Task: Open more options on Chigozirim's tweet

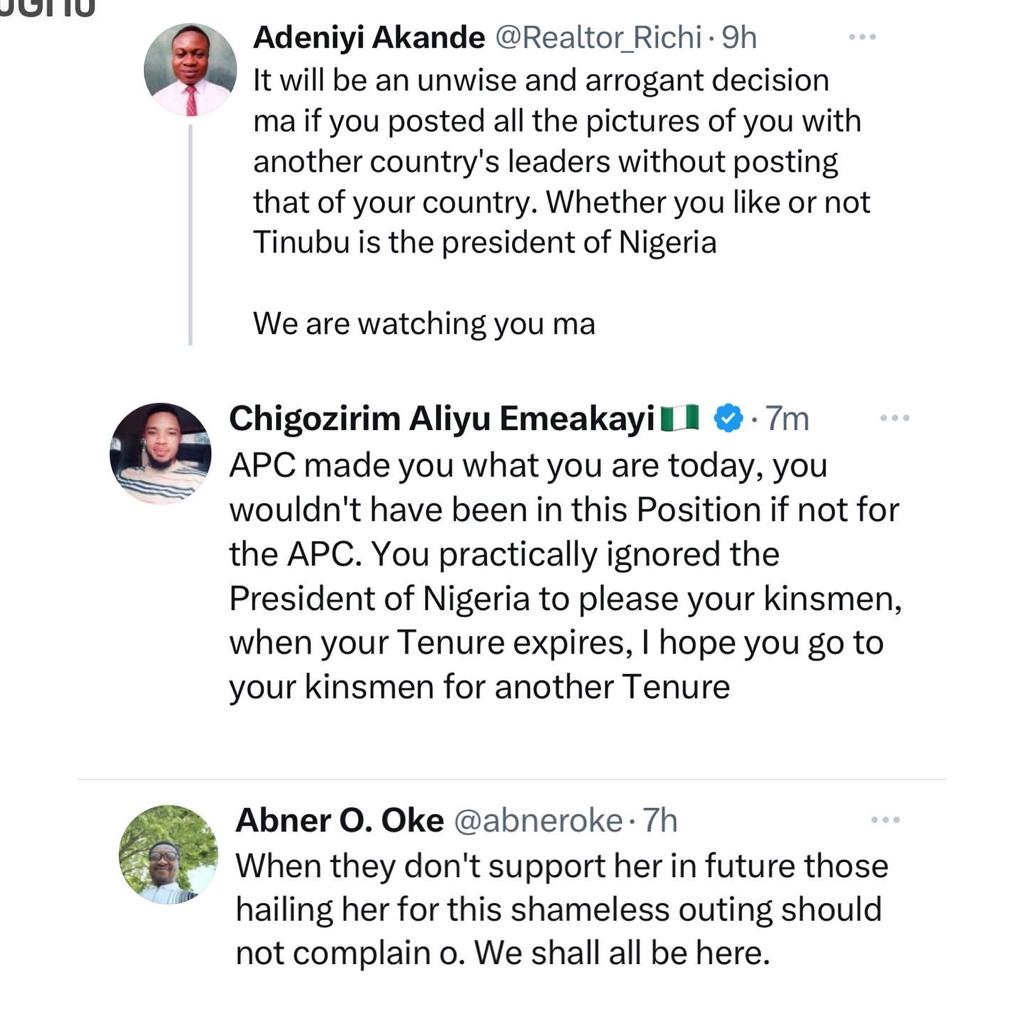Action: [x=895, y=418]
